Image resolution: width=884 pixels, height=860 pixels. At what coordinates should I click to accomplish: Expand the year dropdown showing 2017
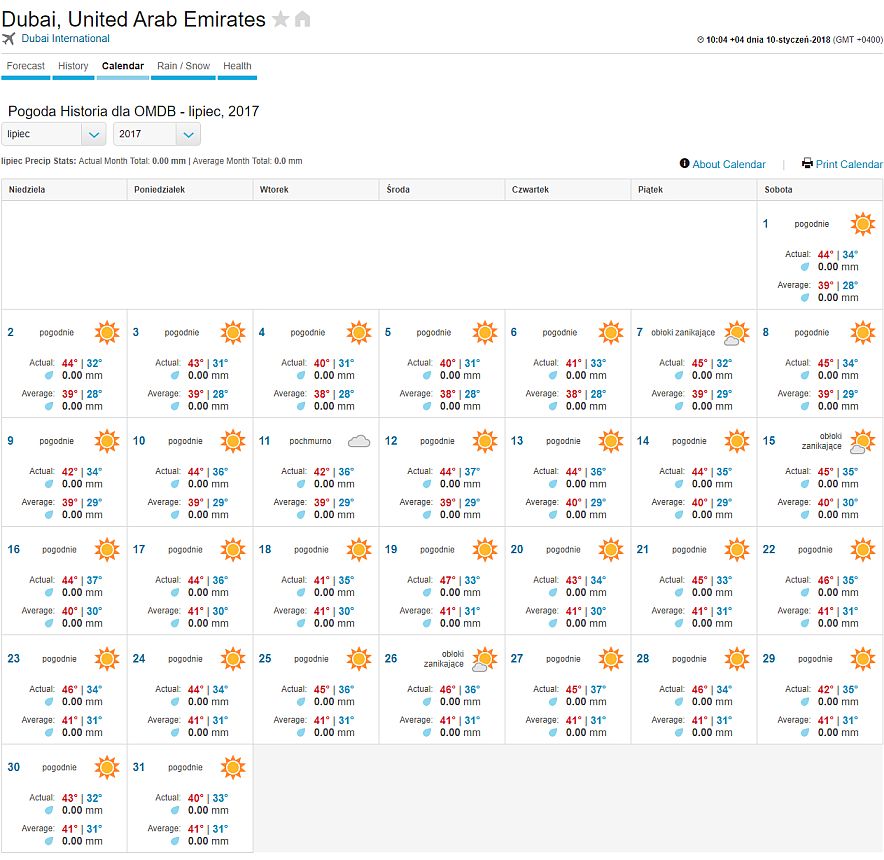pyautogui.click(x=157, y=134)
